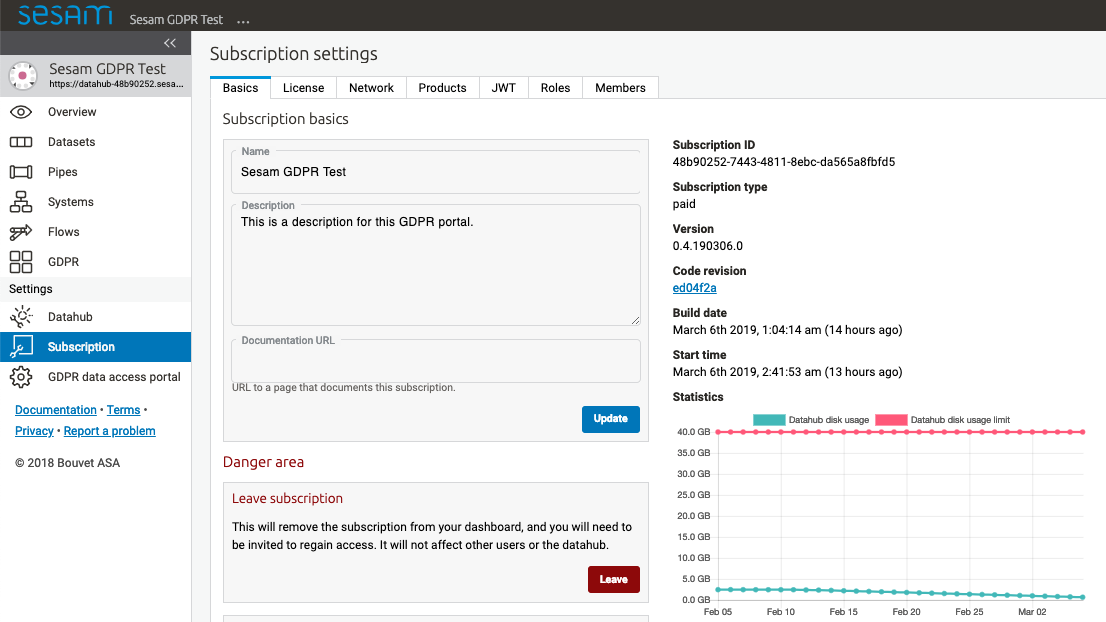
Task: Click the red Leave button
Action: click(614, 580)
